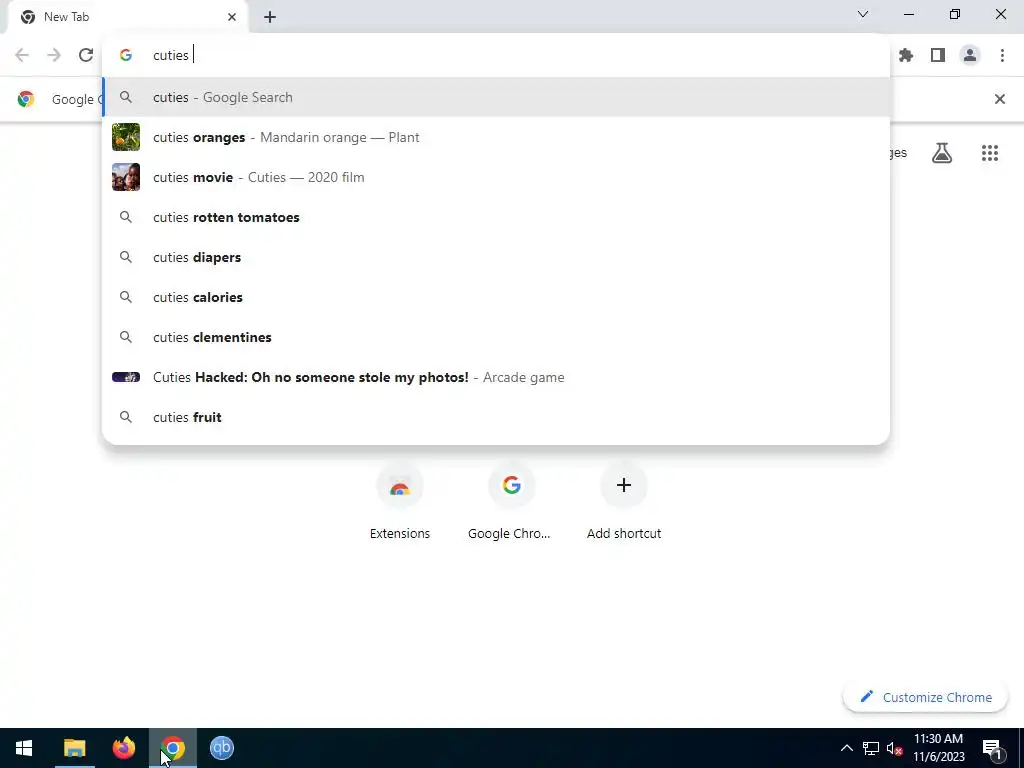
Task: Click the network tray icon
Action: pyautogui.click(x=871, y=748)
